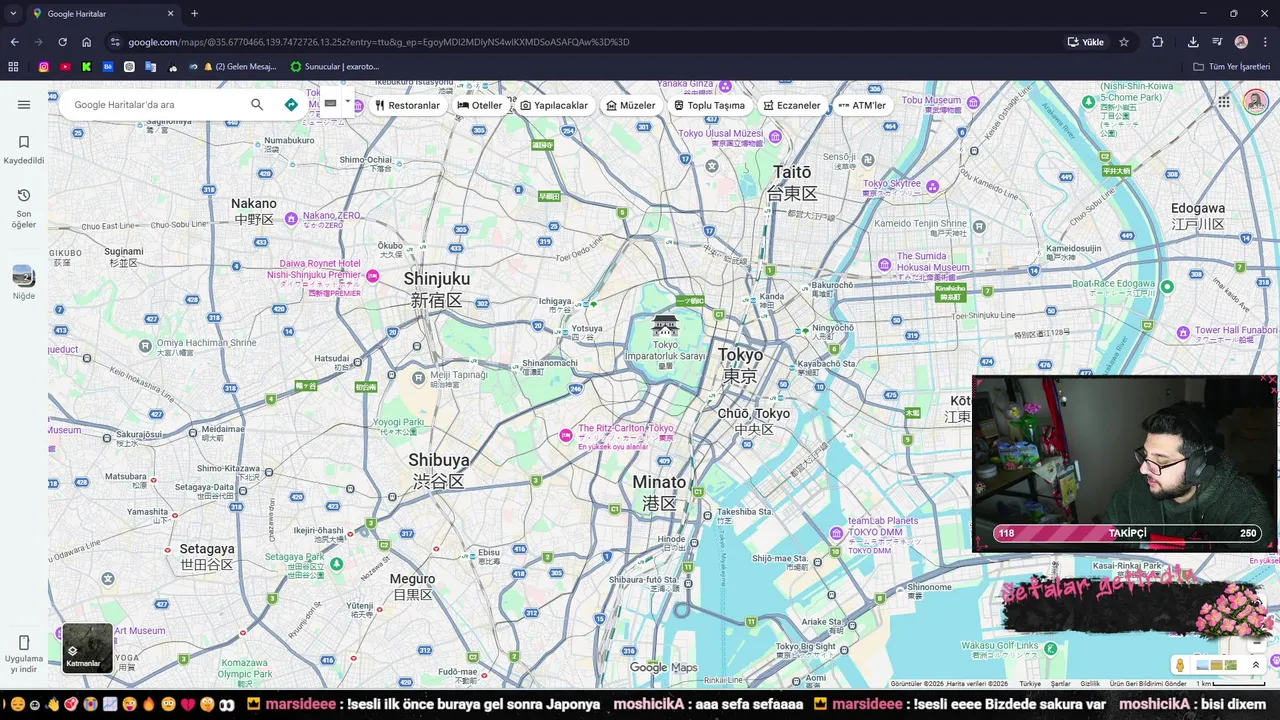Screen dimensions: 1280x720
Task: Open the Kaydedildi saved places panel
Action: pos(24,149)
